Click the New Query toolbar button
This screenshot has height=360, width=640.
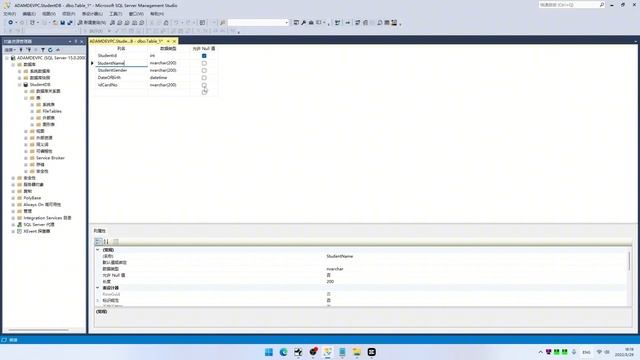click(x=92, y=22)
